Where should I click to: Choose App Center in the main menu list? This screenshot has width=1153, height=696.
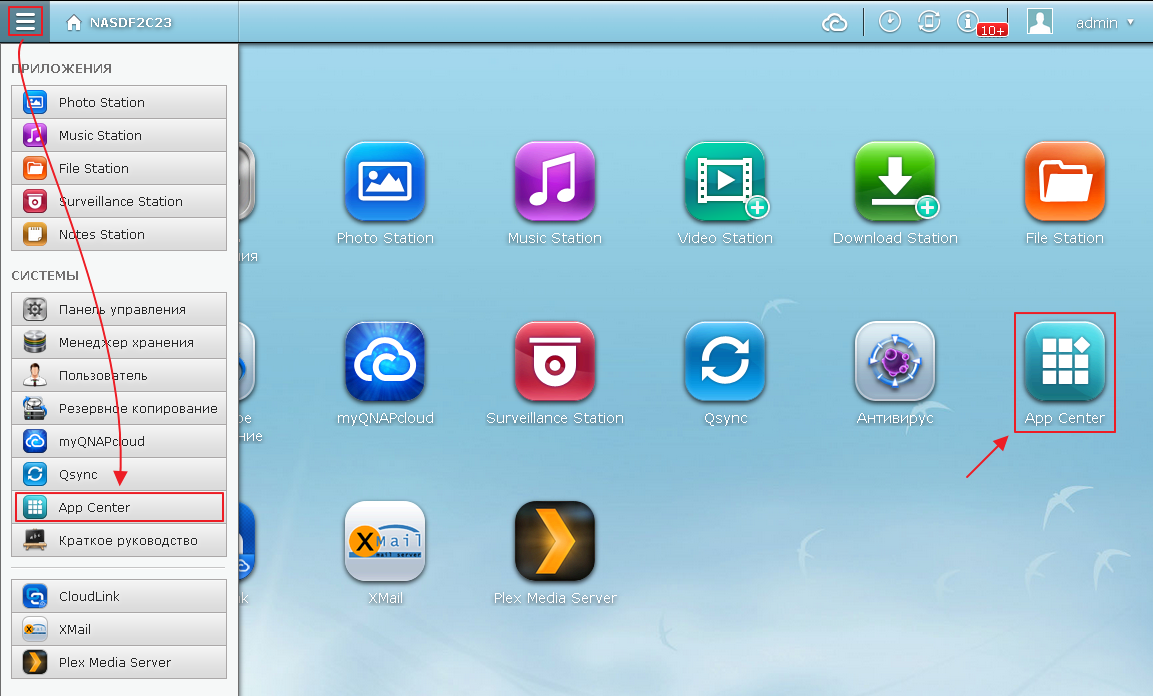point(119,508)
